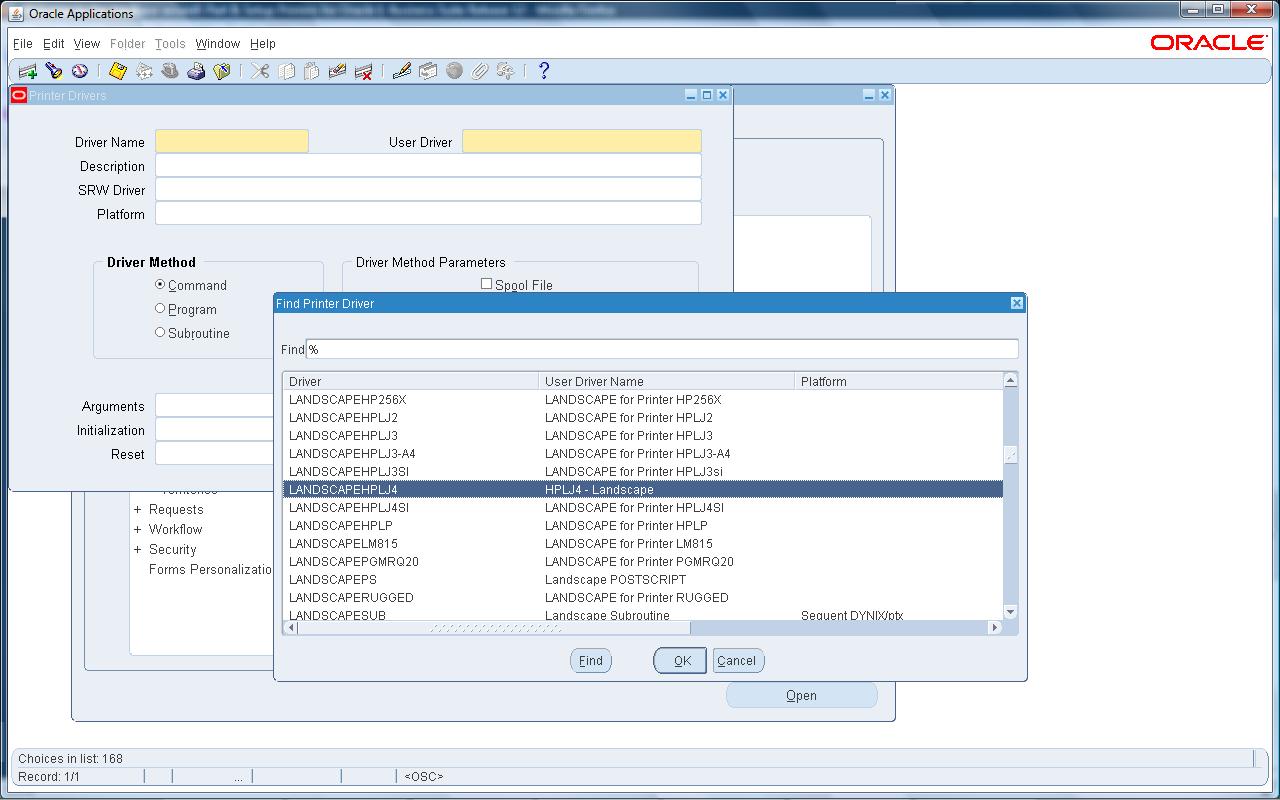Screen dimensions: 1280x800
Task: Click the Arguments field
Action: [215, 406]
